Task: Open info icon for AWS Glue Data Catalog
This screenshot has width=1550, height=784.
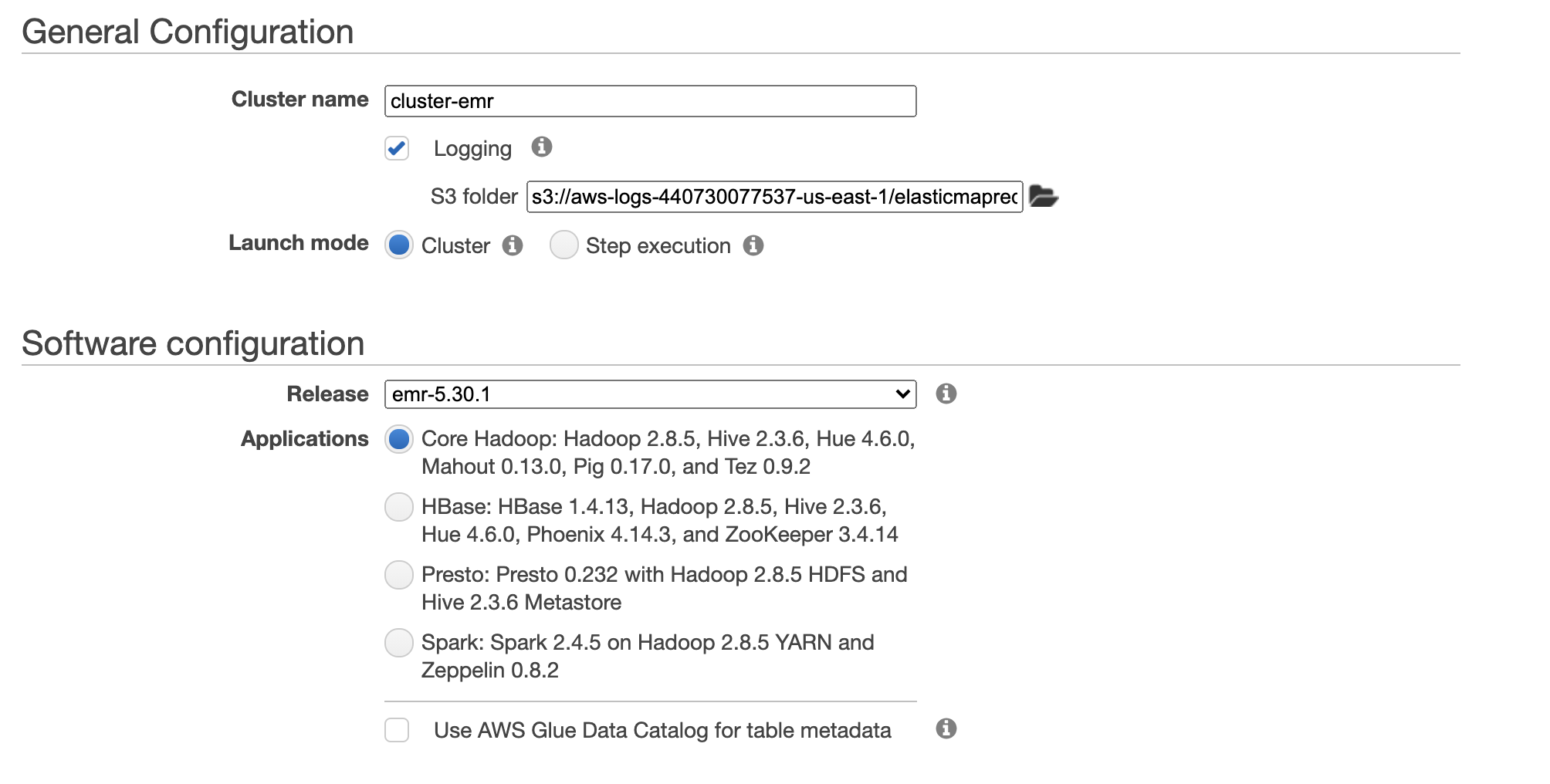Action: [x=946, y=728]
